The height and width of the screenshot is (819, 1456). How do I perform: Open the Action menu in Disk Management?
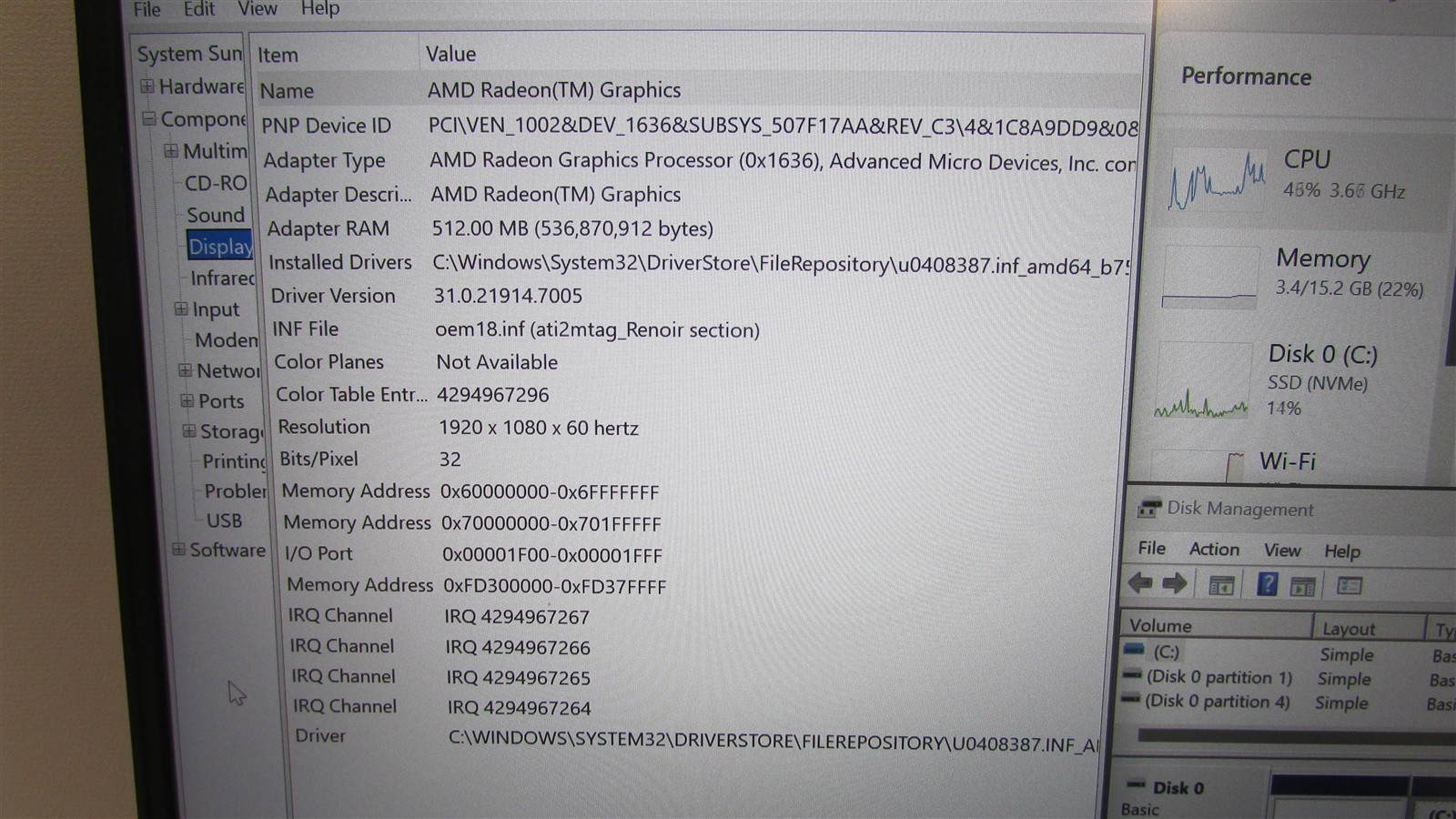click(x=1214, y=549)
